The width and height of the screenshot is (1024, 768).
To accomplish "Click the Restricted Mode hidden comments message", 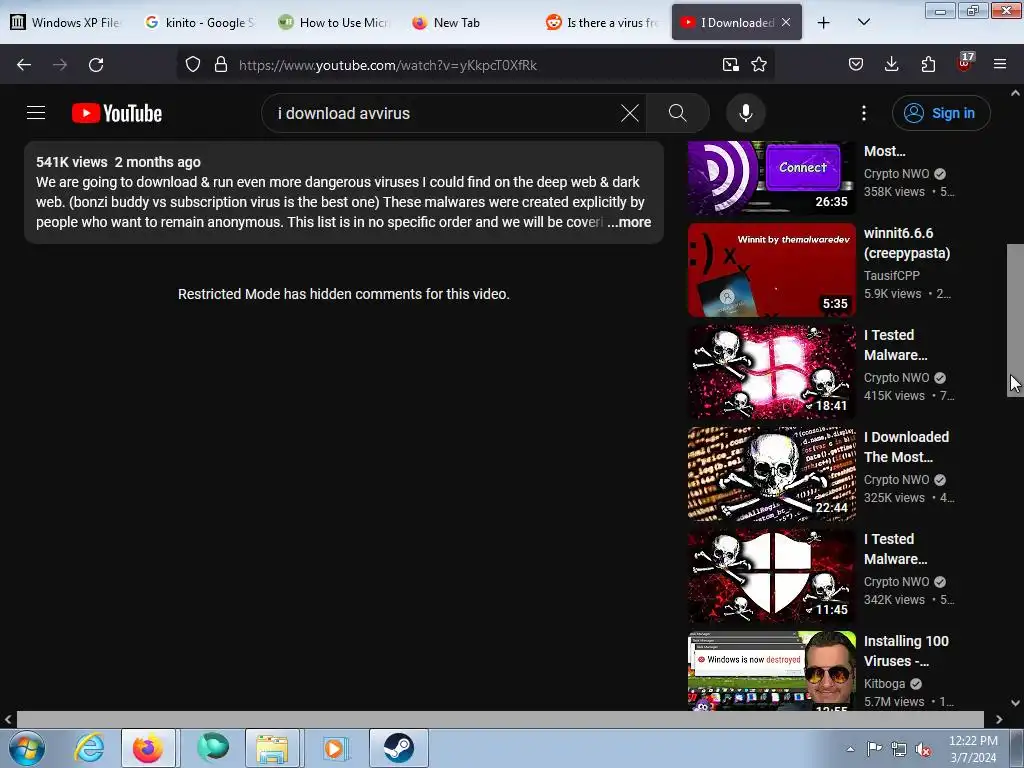I will point(344,294).
